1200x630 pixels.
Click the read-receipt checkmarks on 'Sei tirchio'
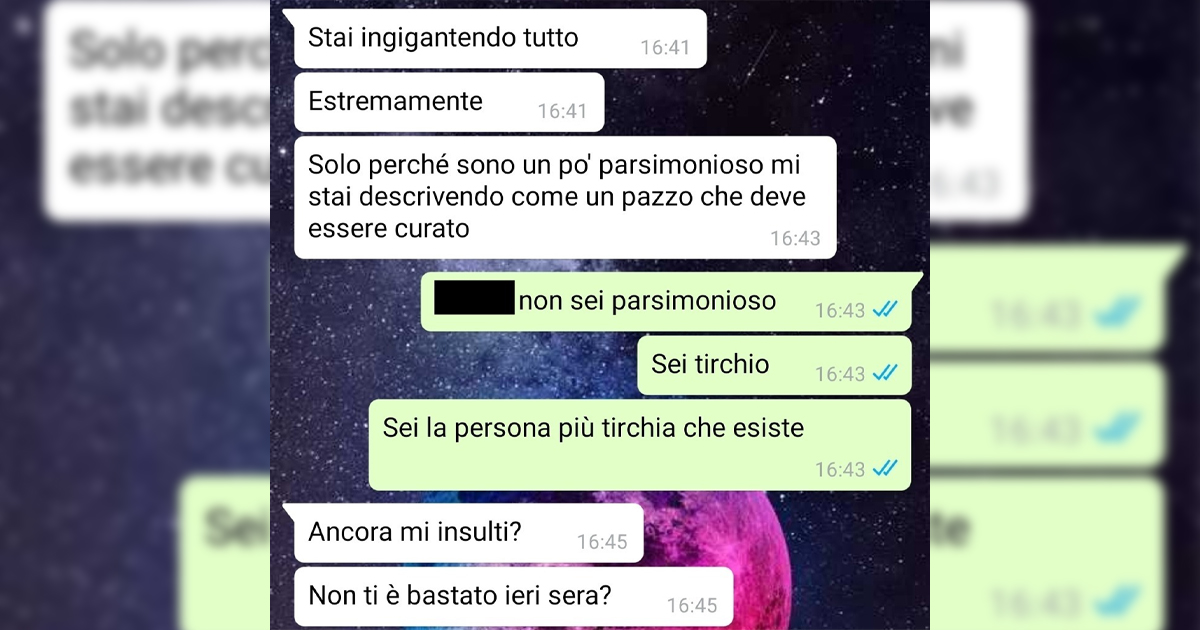point(884,373)
